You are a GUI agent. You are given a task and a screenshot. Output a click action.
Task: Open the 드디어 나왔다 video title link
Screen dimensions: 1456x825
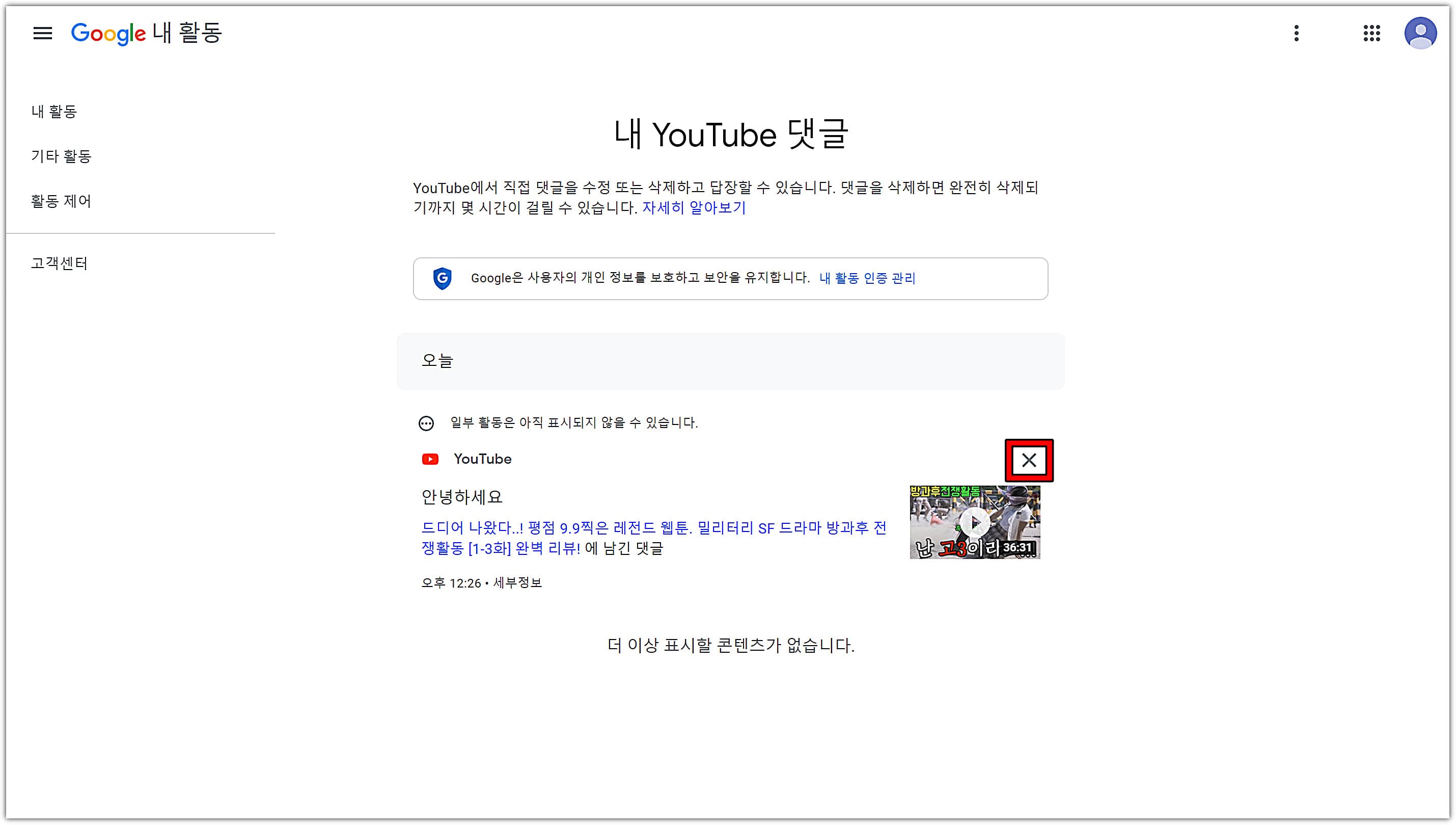(653, 538)
